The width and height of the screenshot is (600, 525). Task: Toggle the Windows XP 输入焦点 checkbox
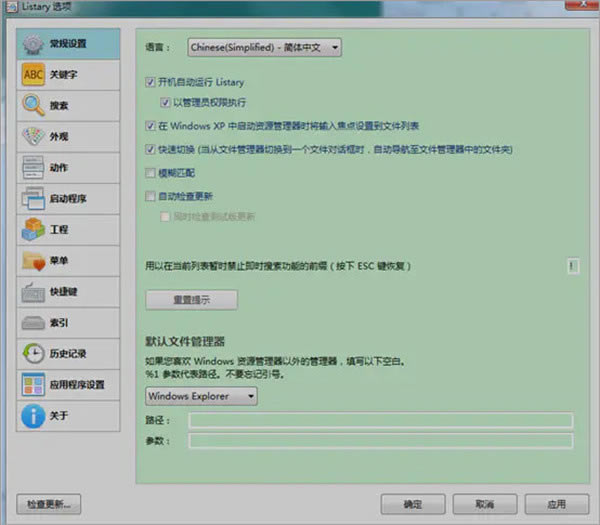[150, 126]
